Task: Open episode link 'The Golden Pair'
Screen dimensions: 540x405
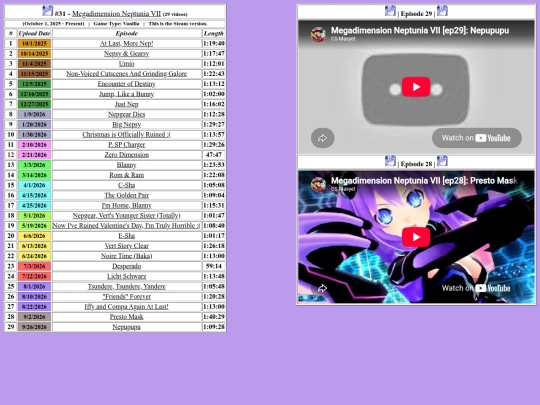Action: (126, 195)
